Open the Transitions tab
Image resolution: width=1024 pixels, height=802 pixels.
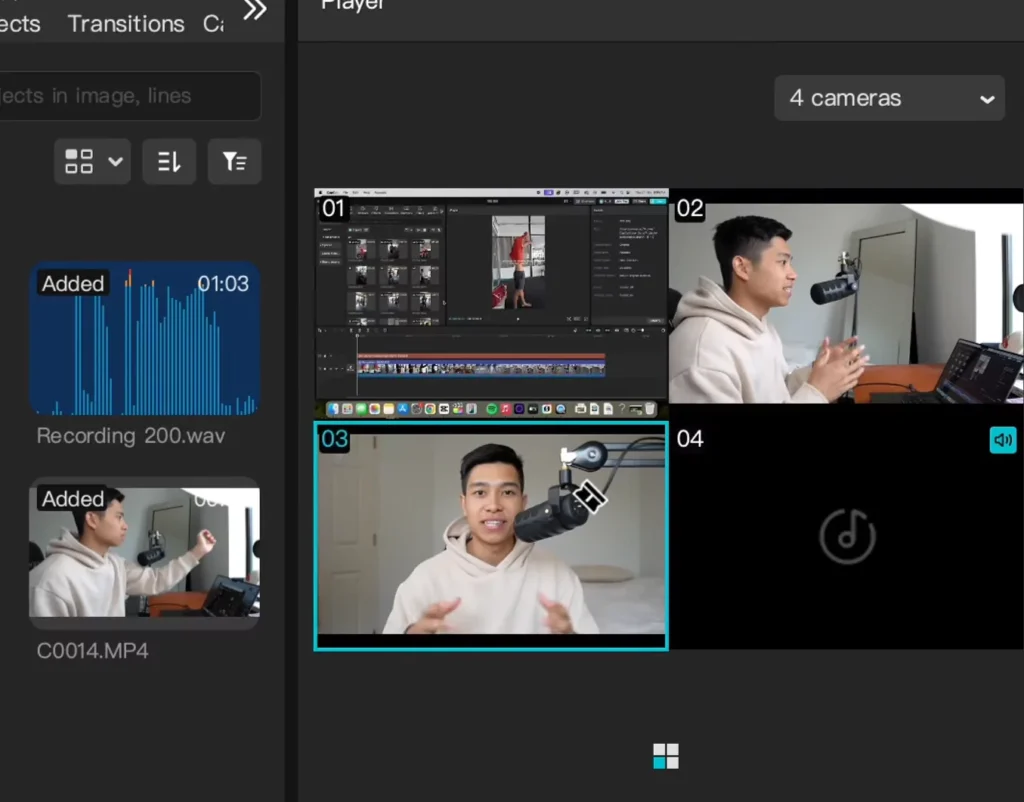point(126,24)
